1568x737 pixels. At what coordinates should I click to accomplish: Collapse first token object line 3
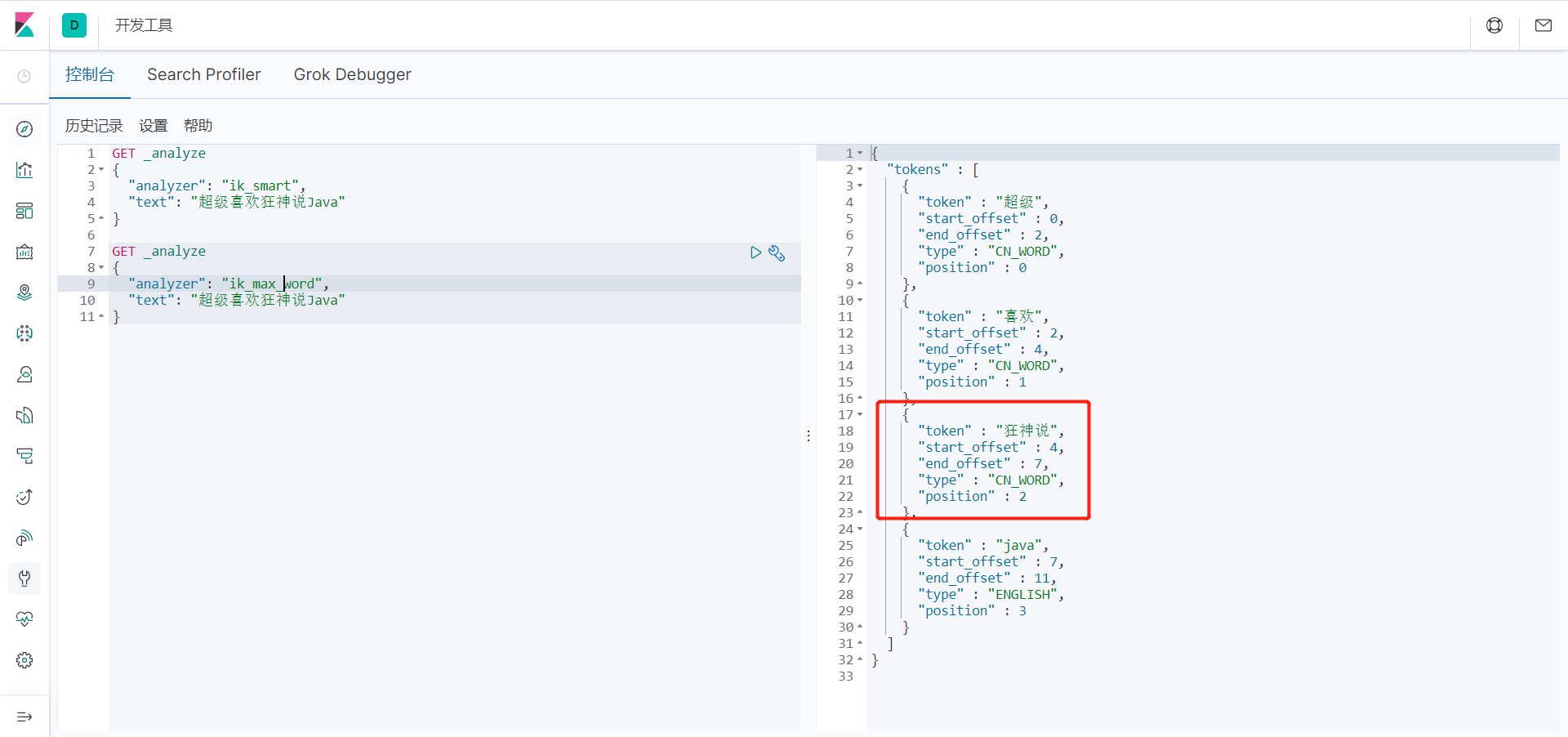(x=860, y=186)
